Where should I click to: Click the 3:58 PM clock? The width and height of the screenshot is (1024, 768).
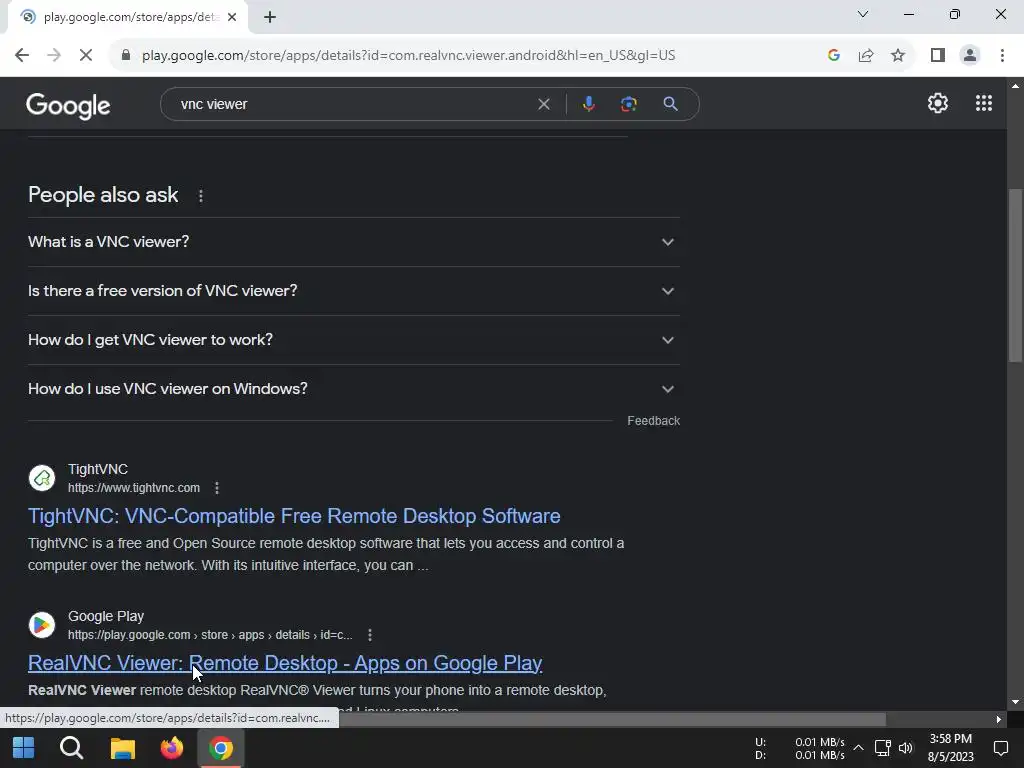click(951, 739)
